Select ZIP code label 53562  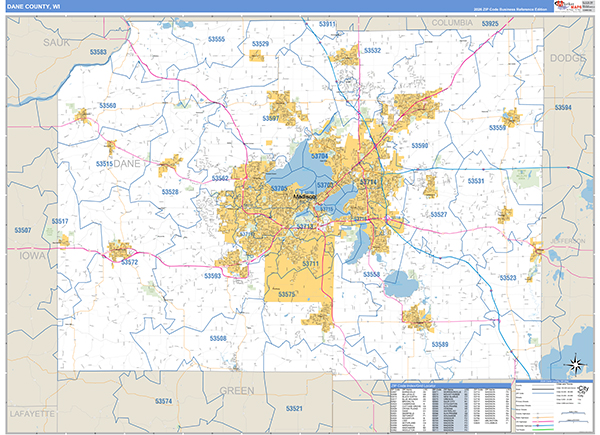tap(220, 178)
